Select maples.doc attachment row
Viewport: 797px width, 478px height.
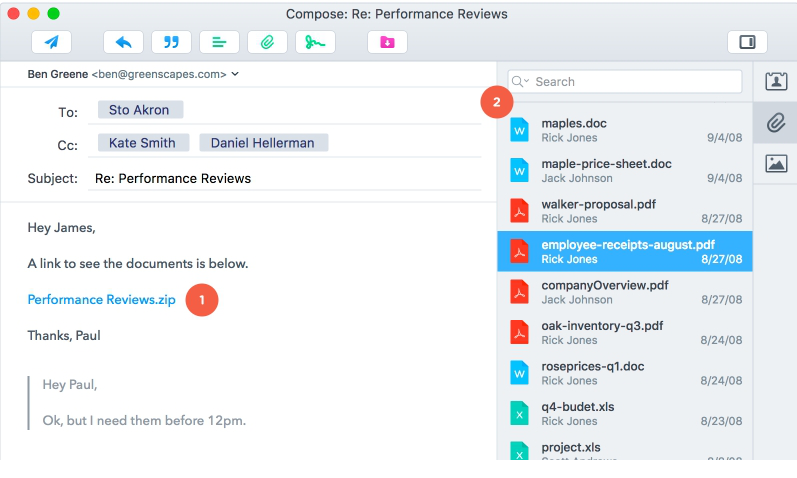pyautogui.click(x=625, y=130)
